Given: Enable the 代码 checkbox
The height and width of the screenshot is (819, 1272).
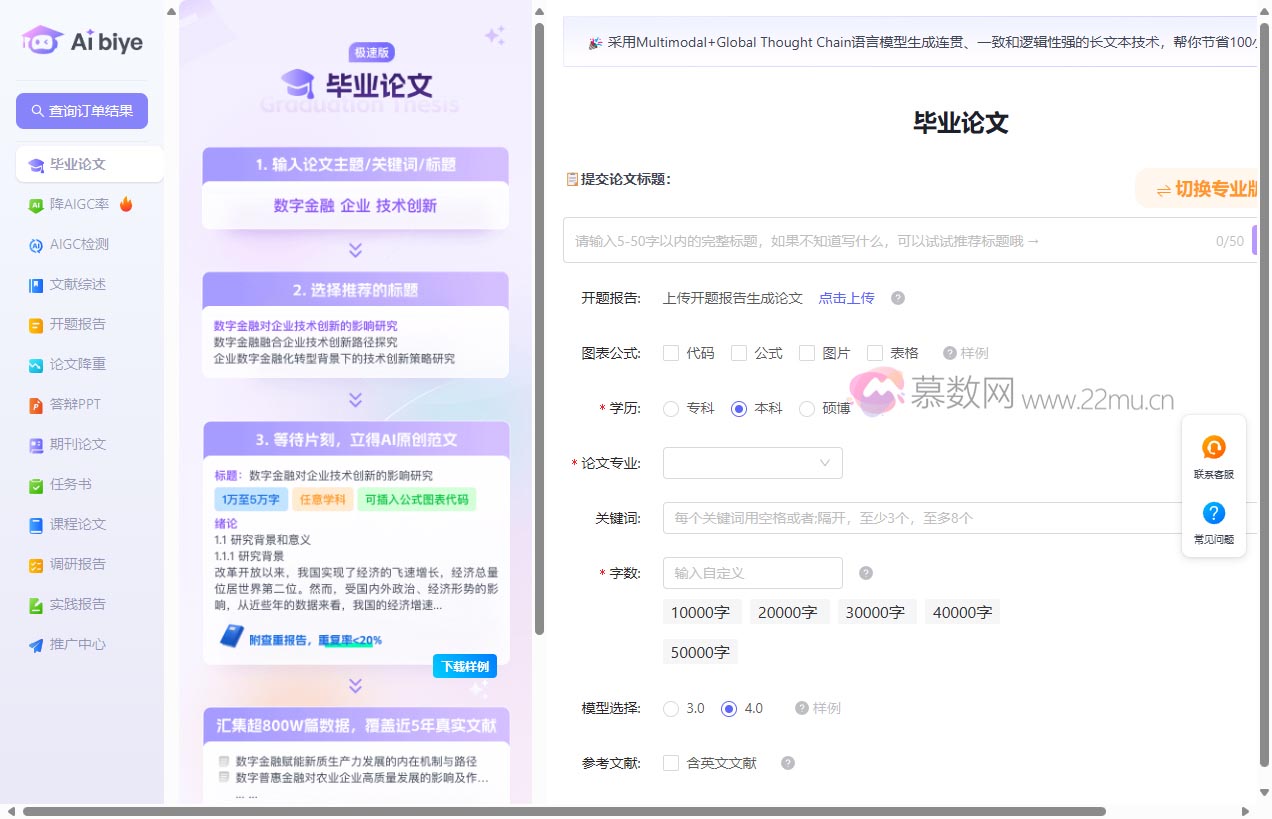Looking at the screenshot, I should 671,353.
